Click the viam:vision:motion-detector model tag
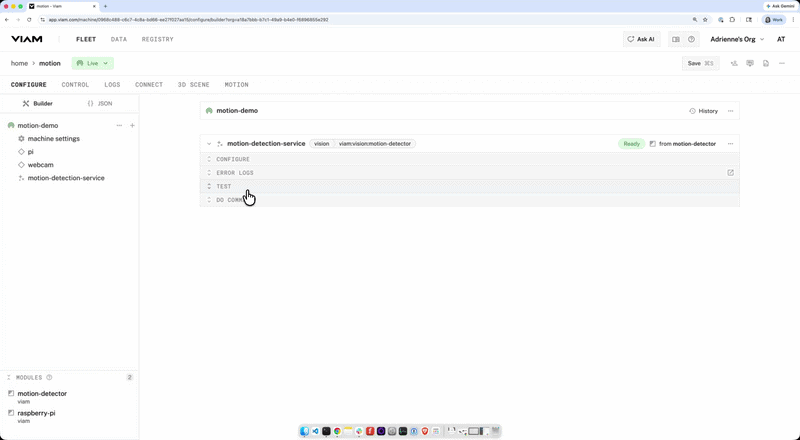This screenshot has height=440, width=800. [374, 144]
